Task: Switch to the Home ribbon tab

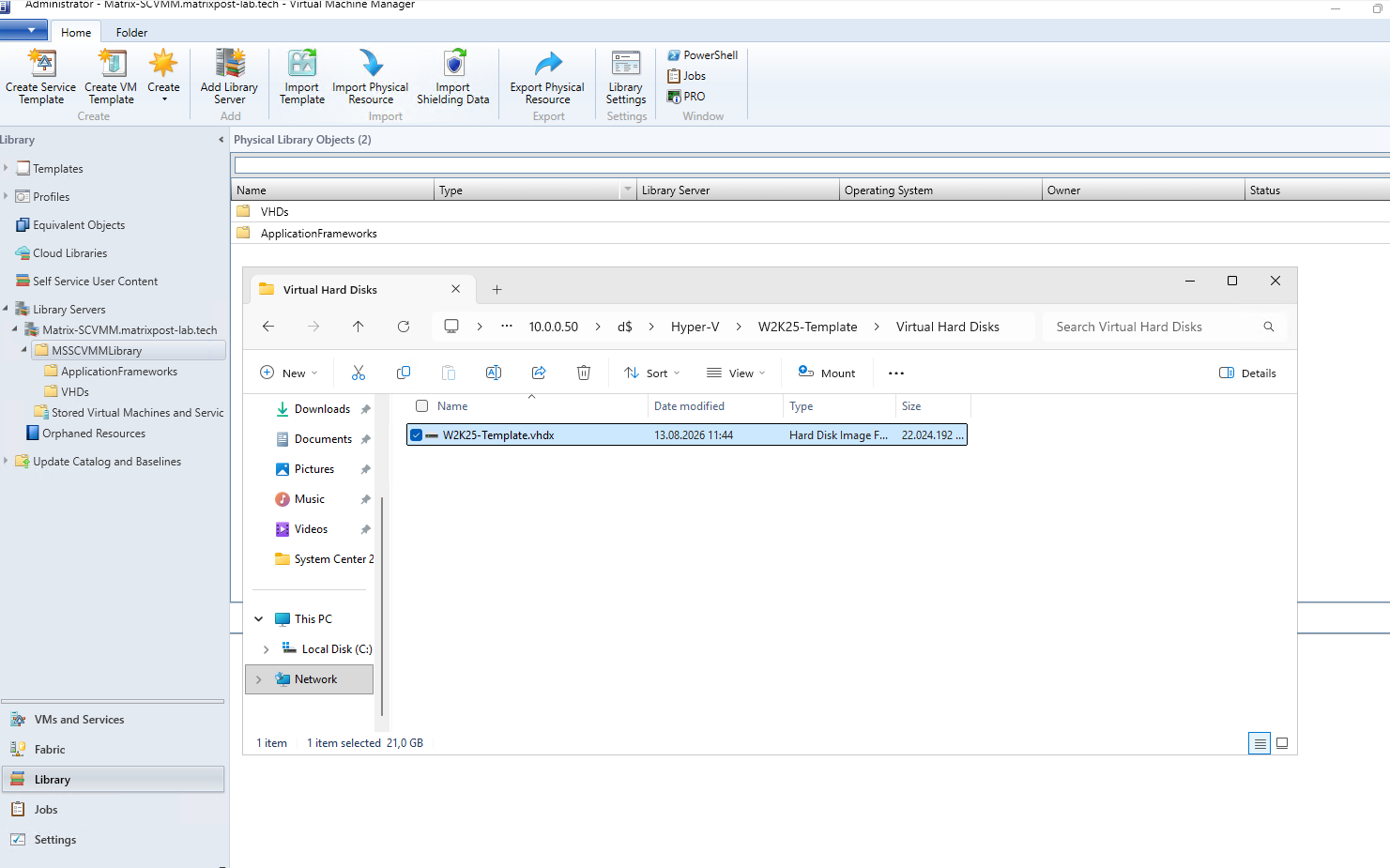Action: tap(76, 32)
